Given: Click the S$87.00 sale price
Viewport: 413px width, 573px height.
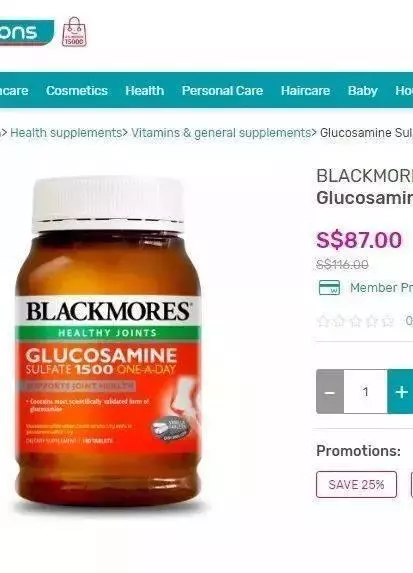Looking at the screenshot, I should coord(359,240).
